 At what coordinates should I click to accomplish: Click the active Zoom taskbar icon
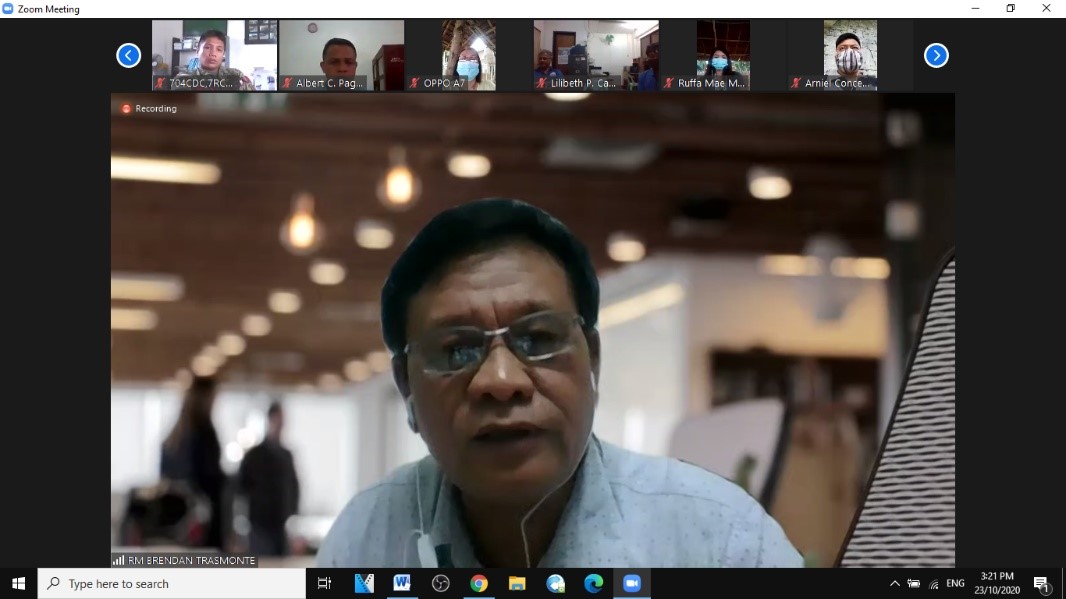click(632, 583)
